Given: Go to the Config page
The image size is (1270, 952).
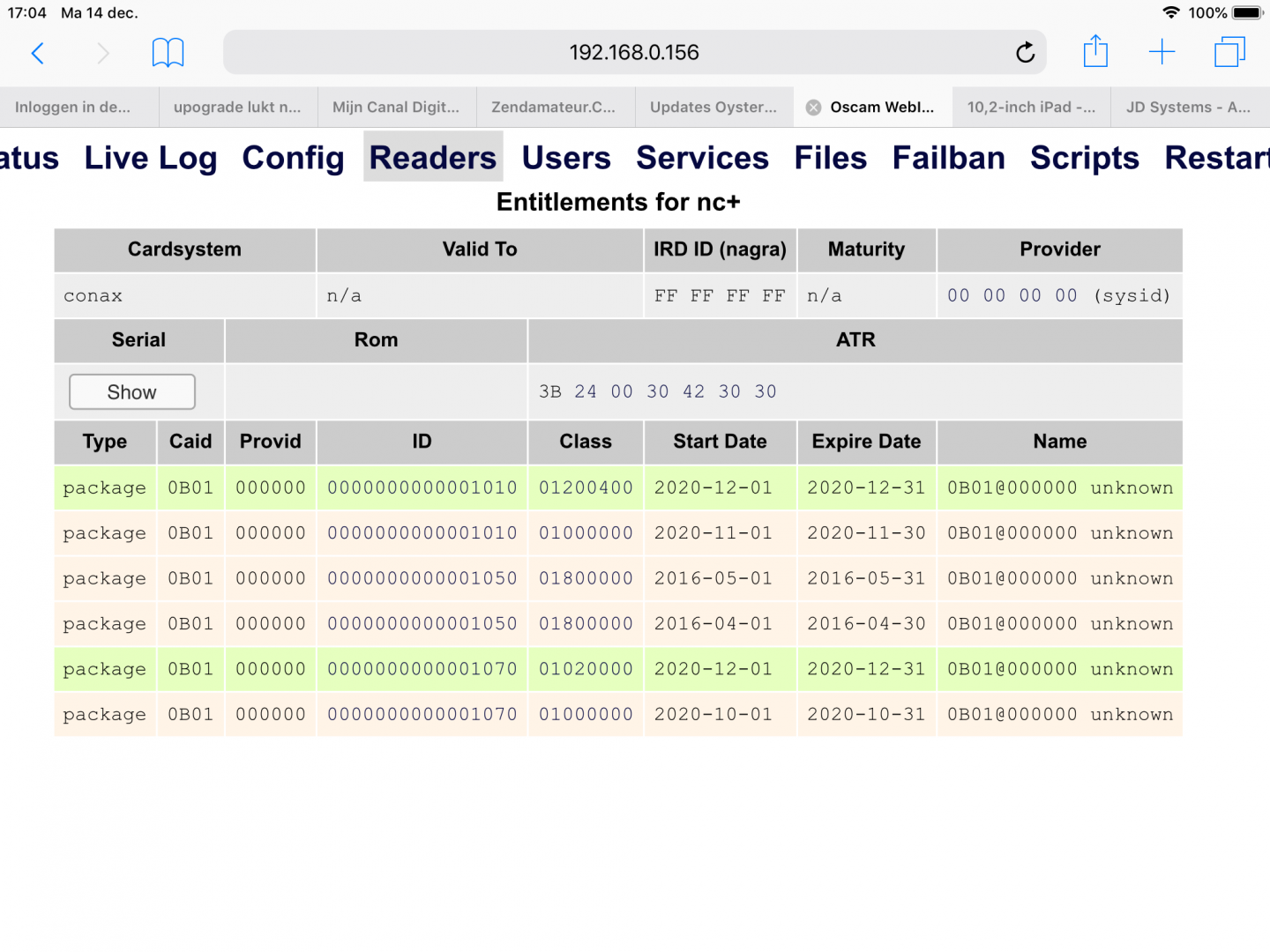Looking at the screenshot, I should (293, 158).
